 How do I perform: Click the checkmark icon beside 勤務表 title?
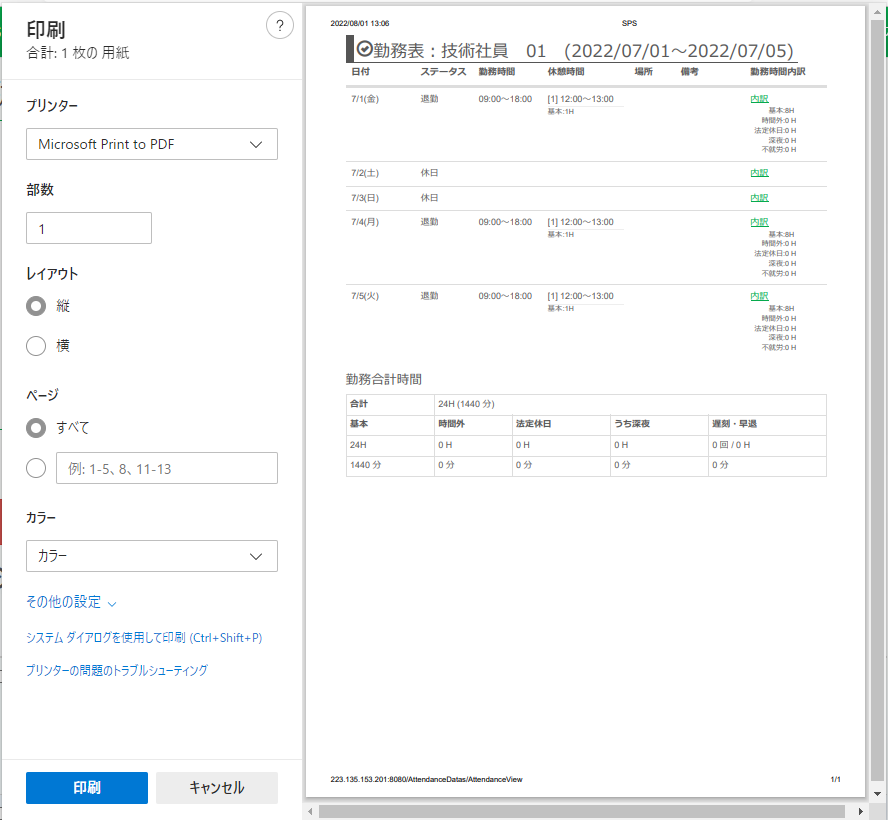[364, 49]
